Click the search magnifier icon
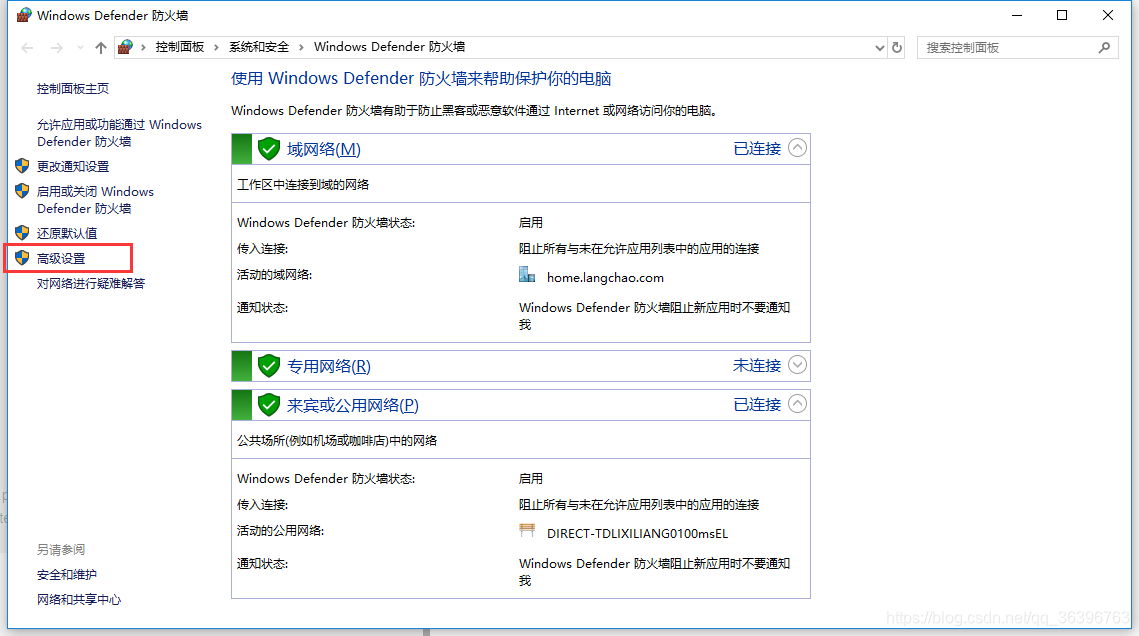The image size is (1139, 636). 1104,48
